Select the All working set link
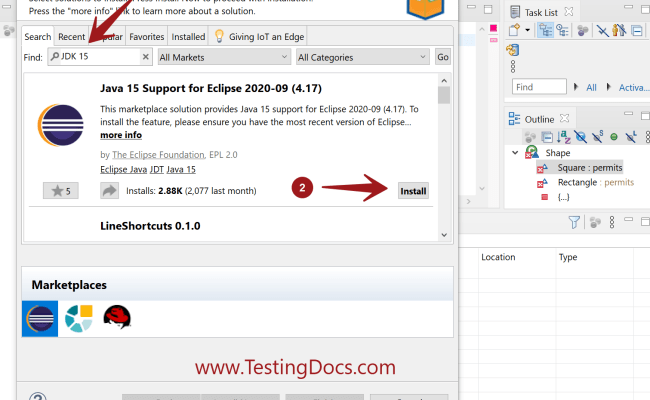Viewport: 650px width, 400px height. tap(591, 87)
